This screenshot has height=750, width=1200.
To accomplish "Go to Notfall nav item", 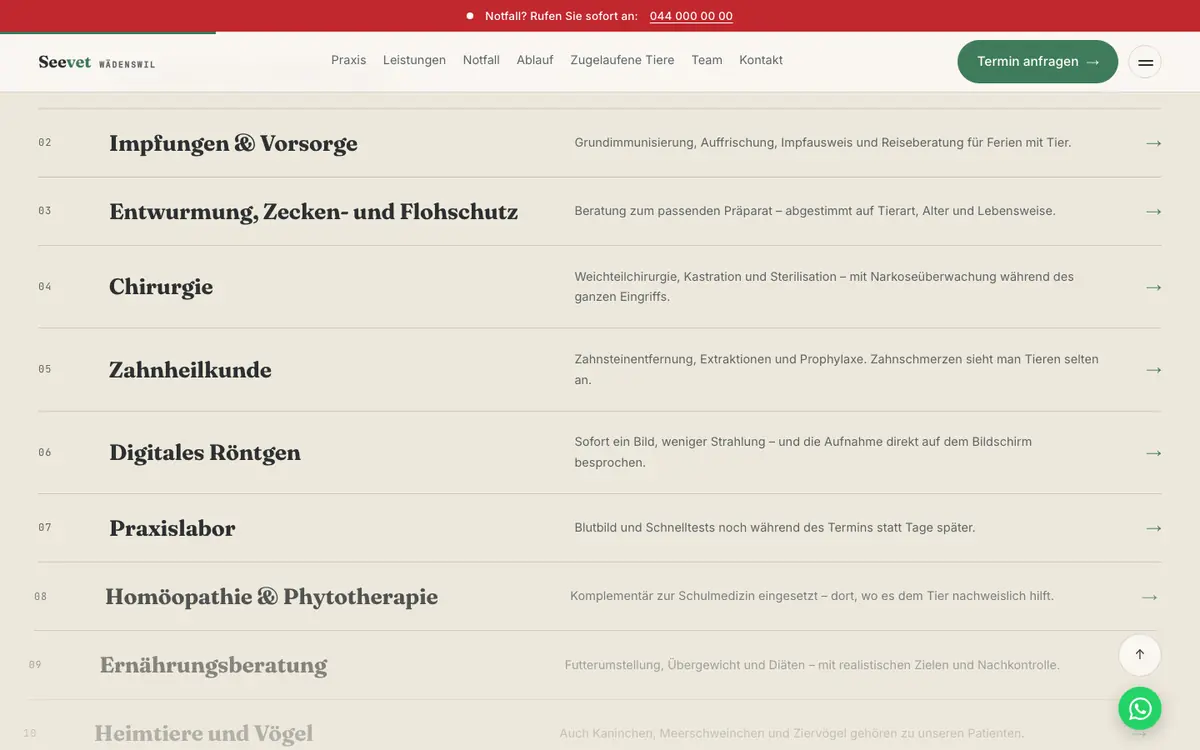I will (x=481, y=60).
